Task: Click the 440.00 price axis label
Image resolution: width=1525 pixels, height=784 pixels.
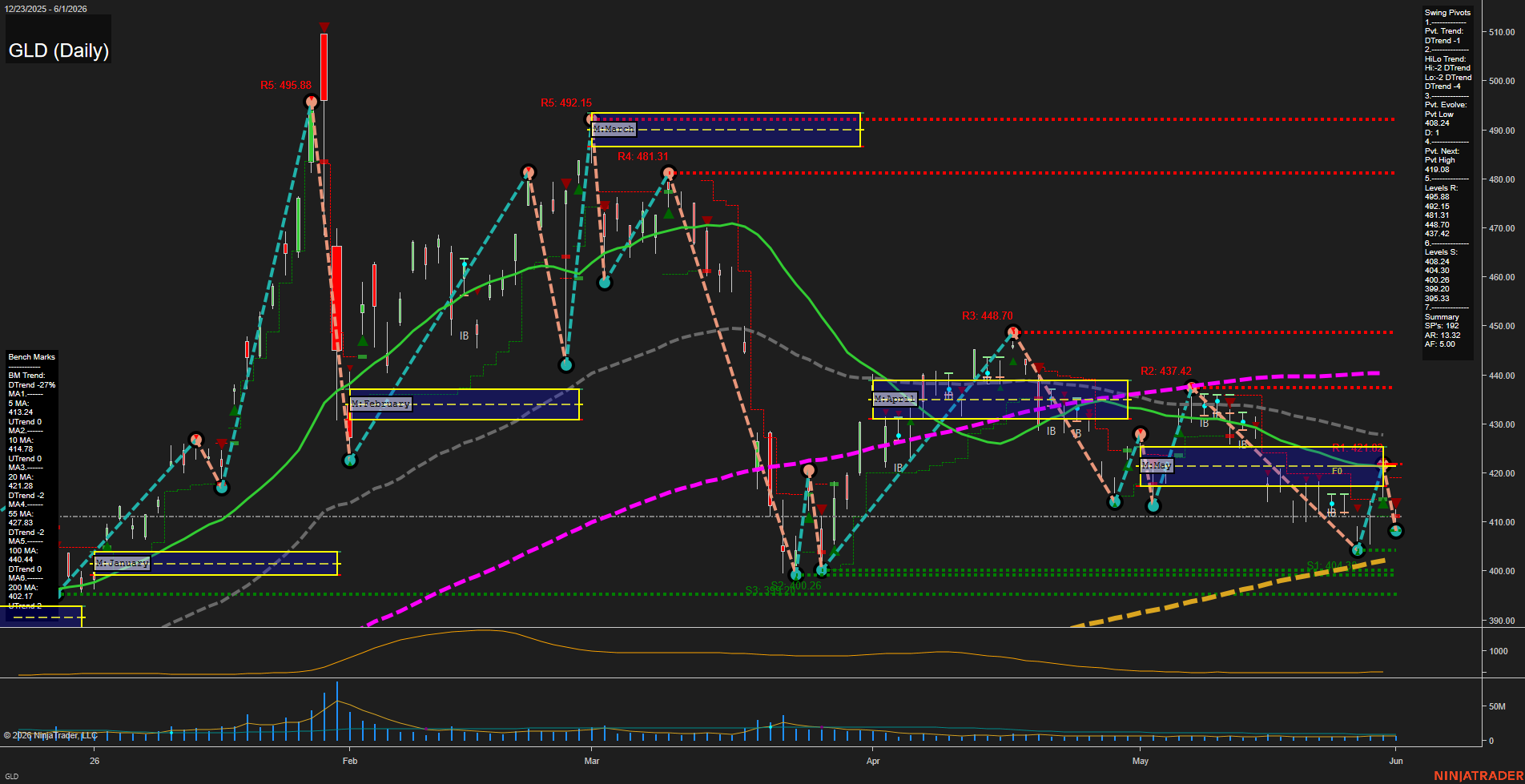Action: tap(1502, 376)
